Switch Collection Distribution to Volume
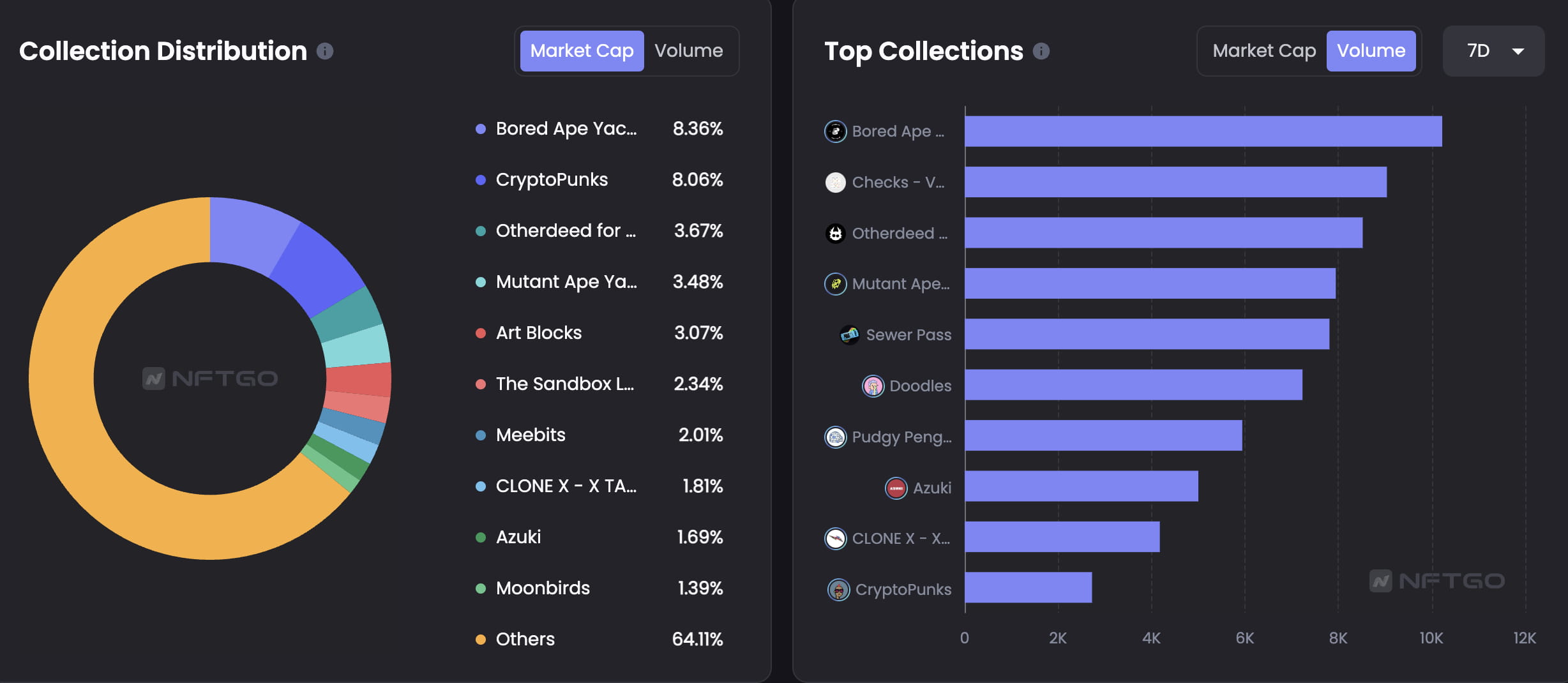This screenshot has height=683, width=1568. (688, 51)
